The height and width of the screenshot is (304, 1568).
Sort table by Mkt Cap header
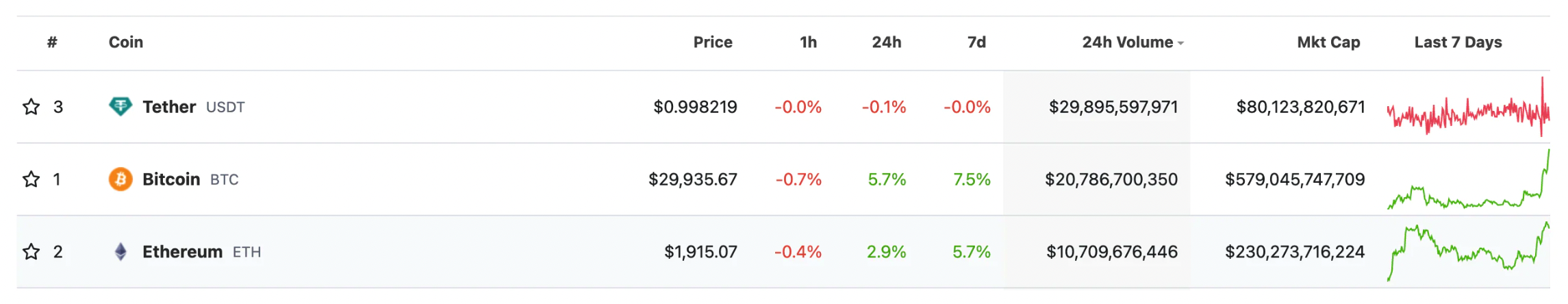1328,42
